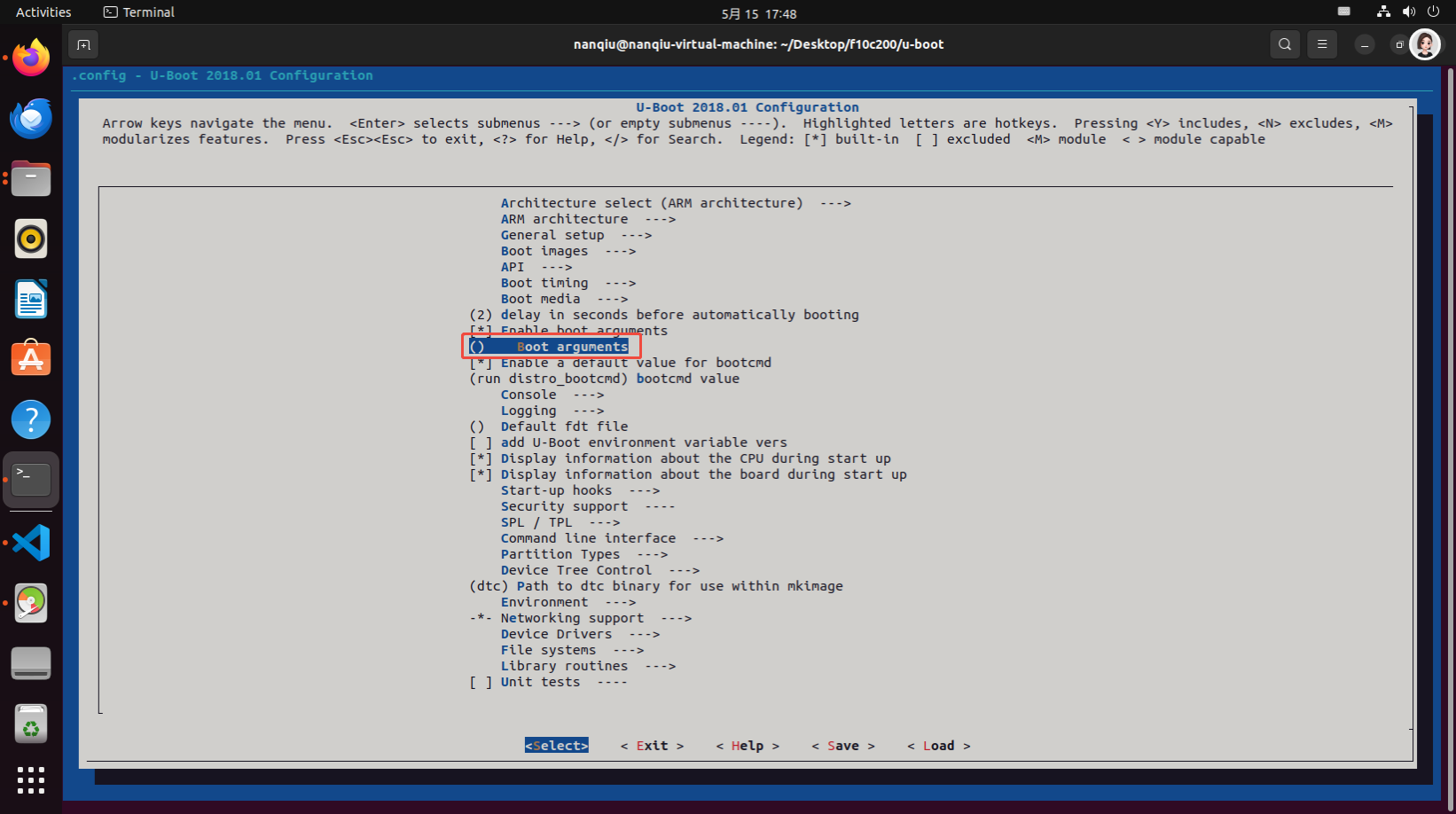Viewport: 1456px width, 814px height.
Task: Launch Visual Studio Code from dock
Action: pos(31,543)
